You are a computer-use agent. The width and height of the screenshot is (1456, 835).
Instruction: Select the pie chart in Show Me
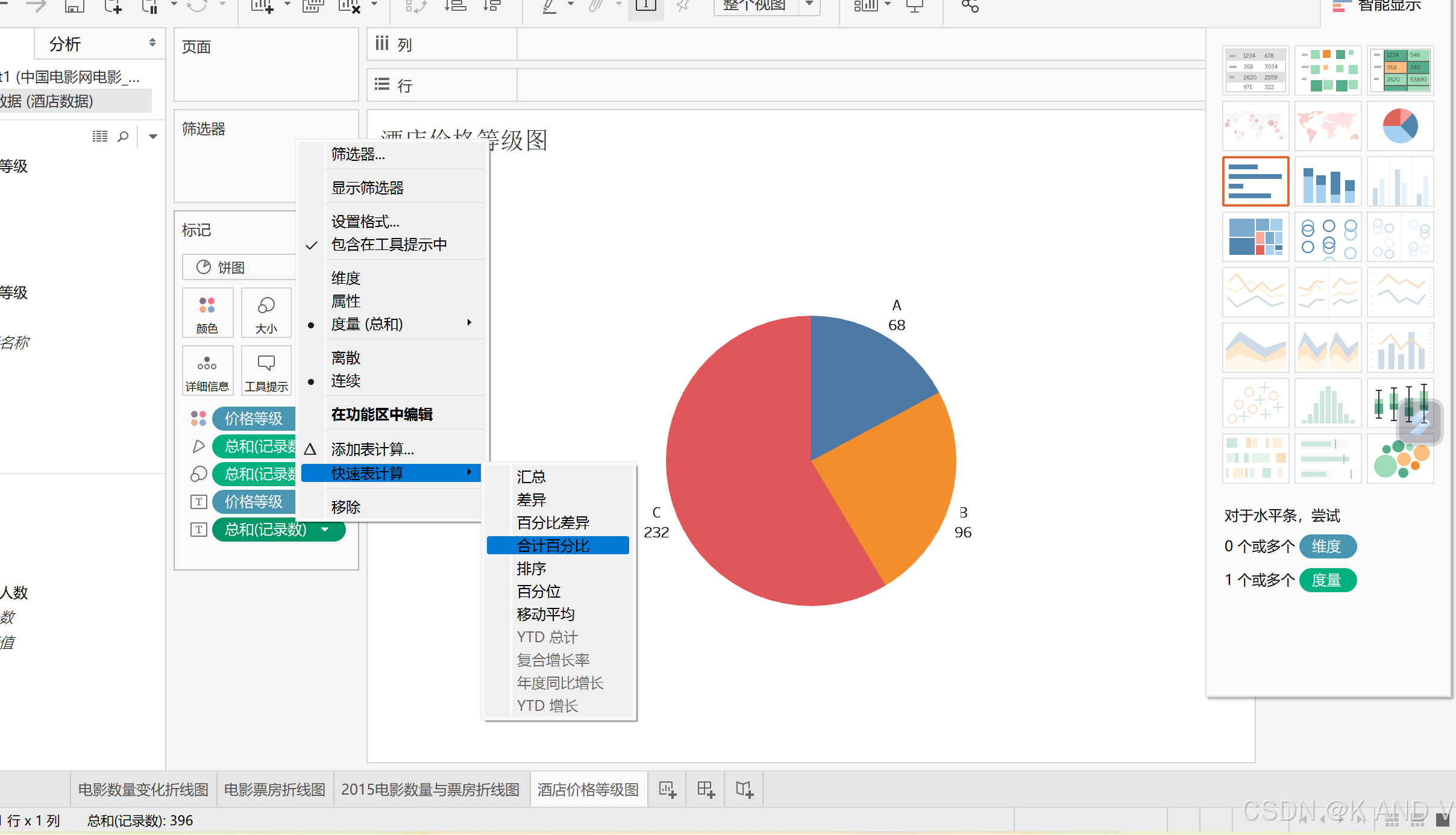coord(1399,127)
